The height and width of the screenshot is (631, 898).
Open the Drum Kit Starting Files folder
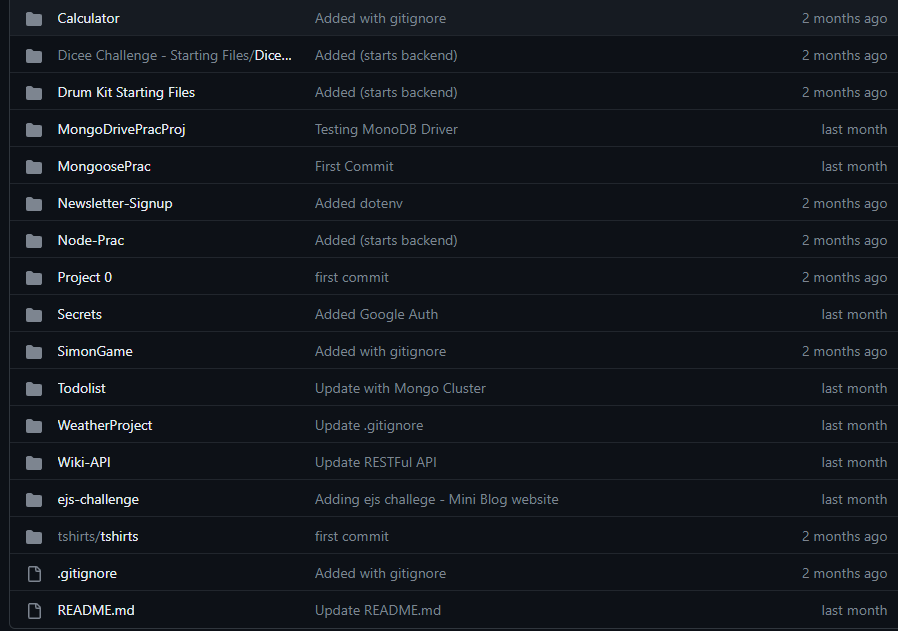[x=126, y=92]
